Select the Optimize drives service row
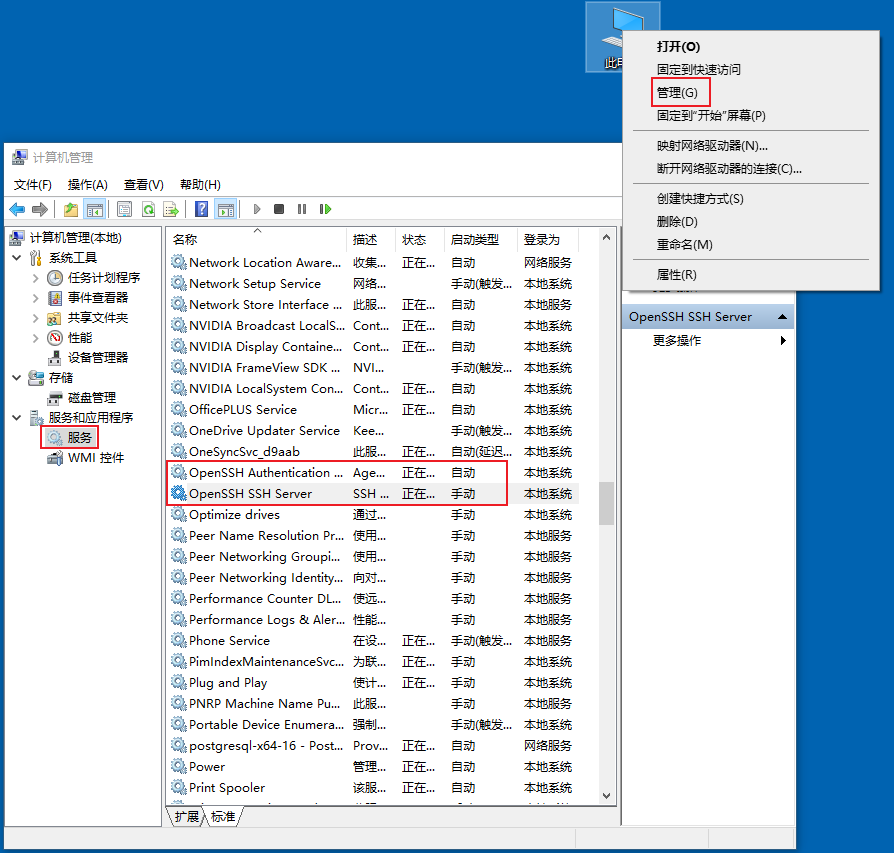The width and height of the screenshot is (894, 853). pos(373,514)
